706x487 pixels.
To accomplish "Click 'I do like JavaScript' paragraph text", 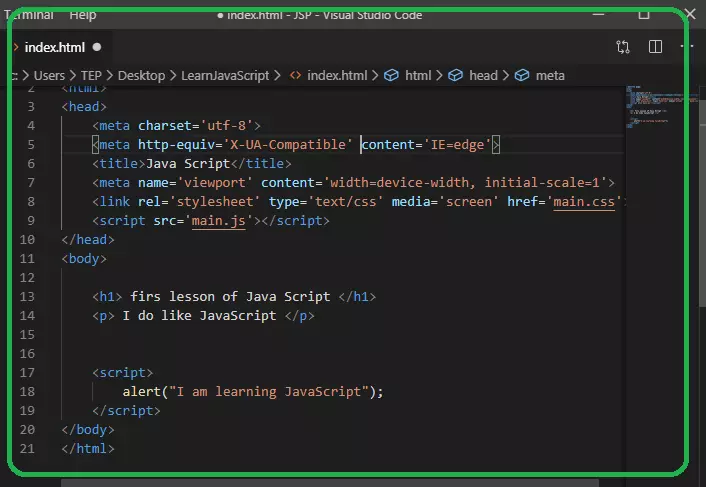I will [199, 316].
